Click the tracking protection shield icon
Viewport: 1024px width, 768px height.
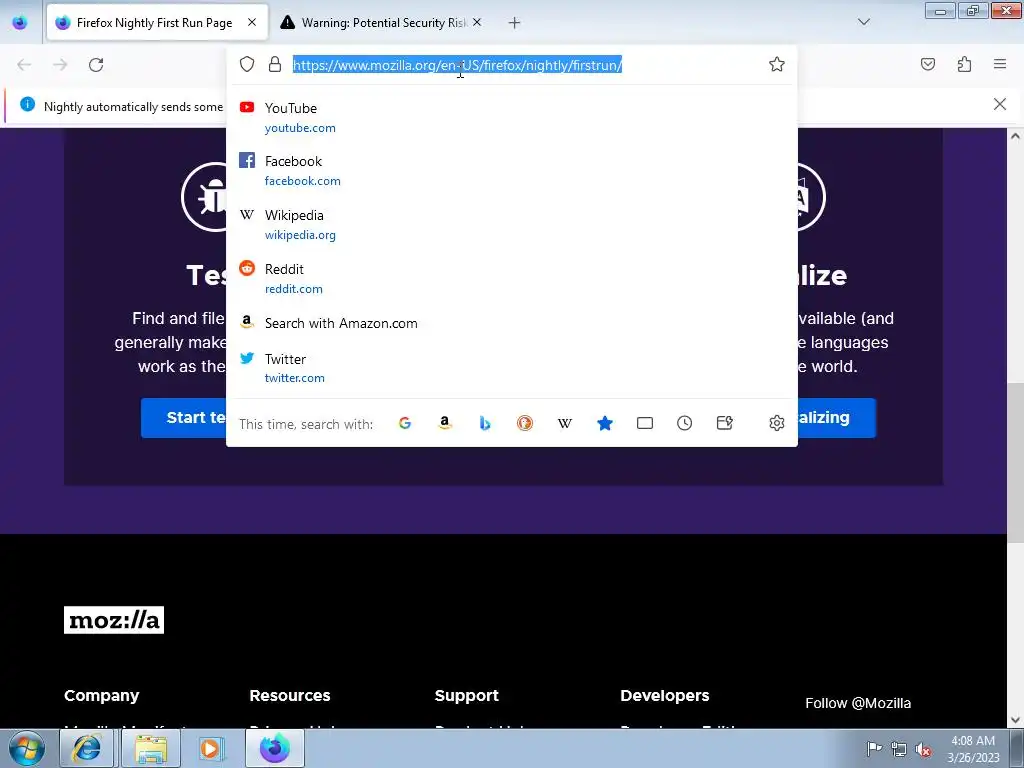point(247,64)
